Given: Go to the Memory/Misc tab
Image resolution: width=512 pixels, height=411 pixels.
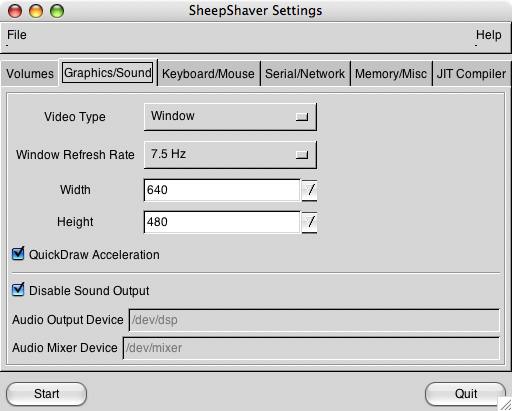Looking at the screenshot, I should 391,74.
